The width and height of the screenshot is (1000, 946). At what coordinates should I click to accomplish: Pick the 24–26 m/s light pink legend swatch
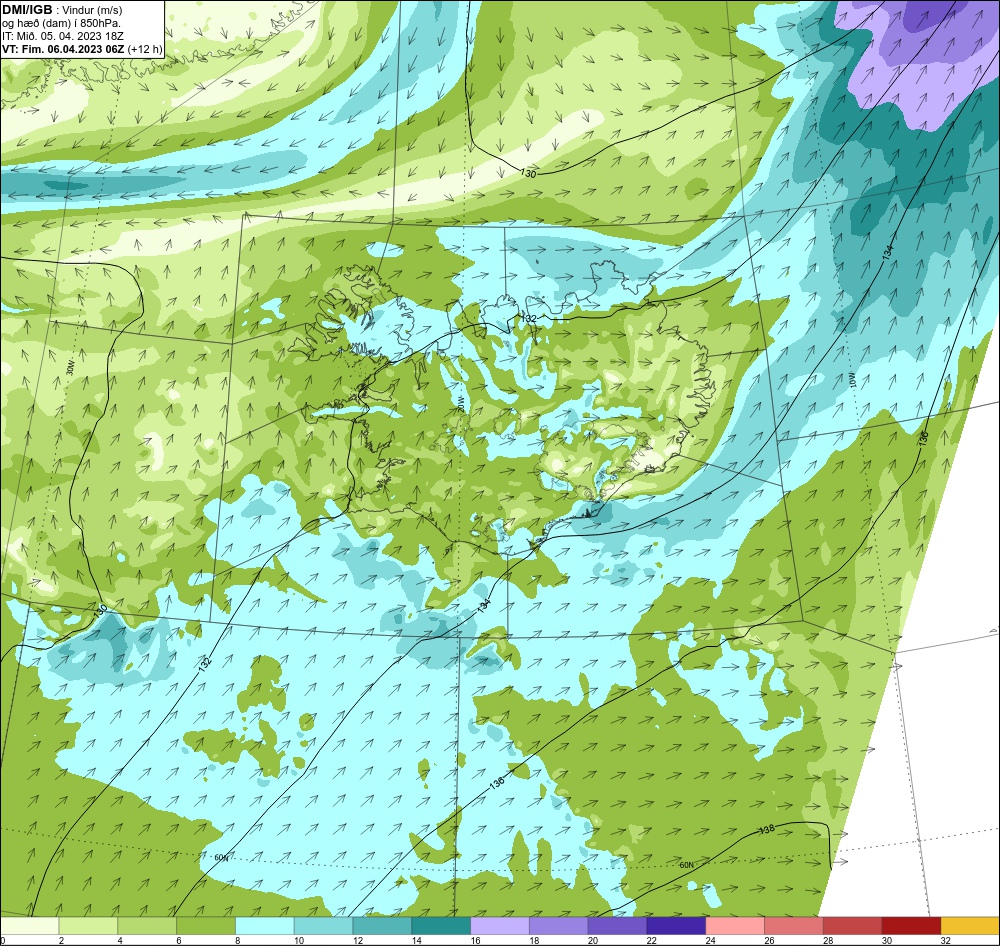(x=735, y=926)
